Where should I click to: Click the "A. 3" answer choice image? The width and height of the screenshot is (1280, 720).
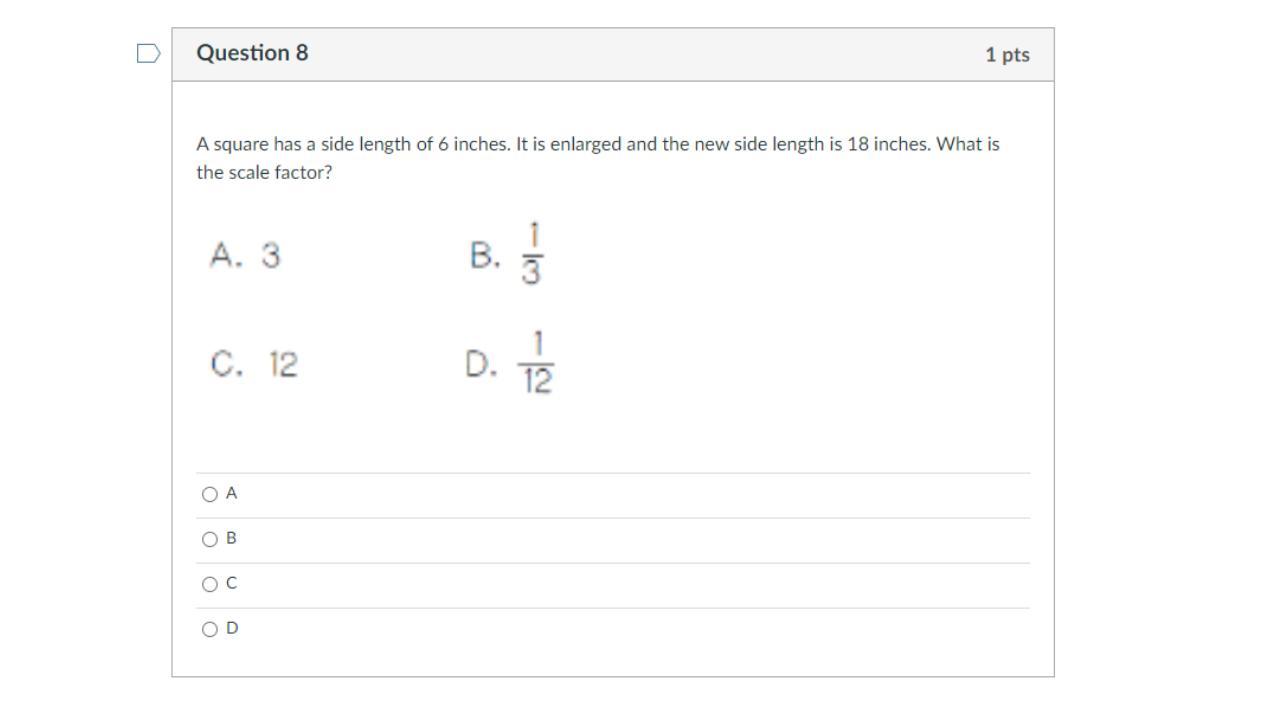click(x=245, y=256)
